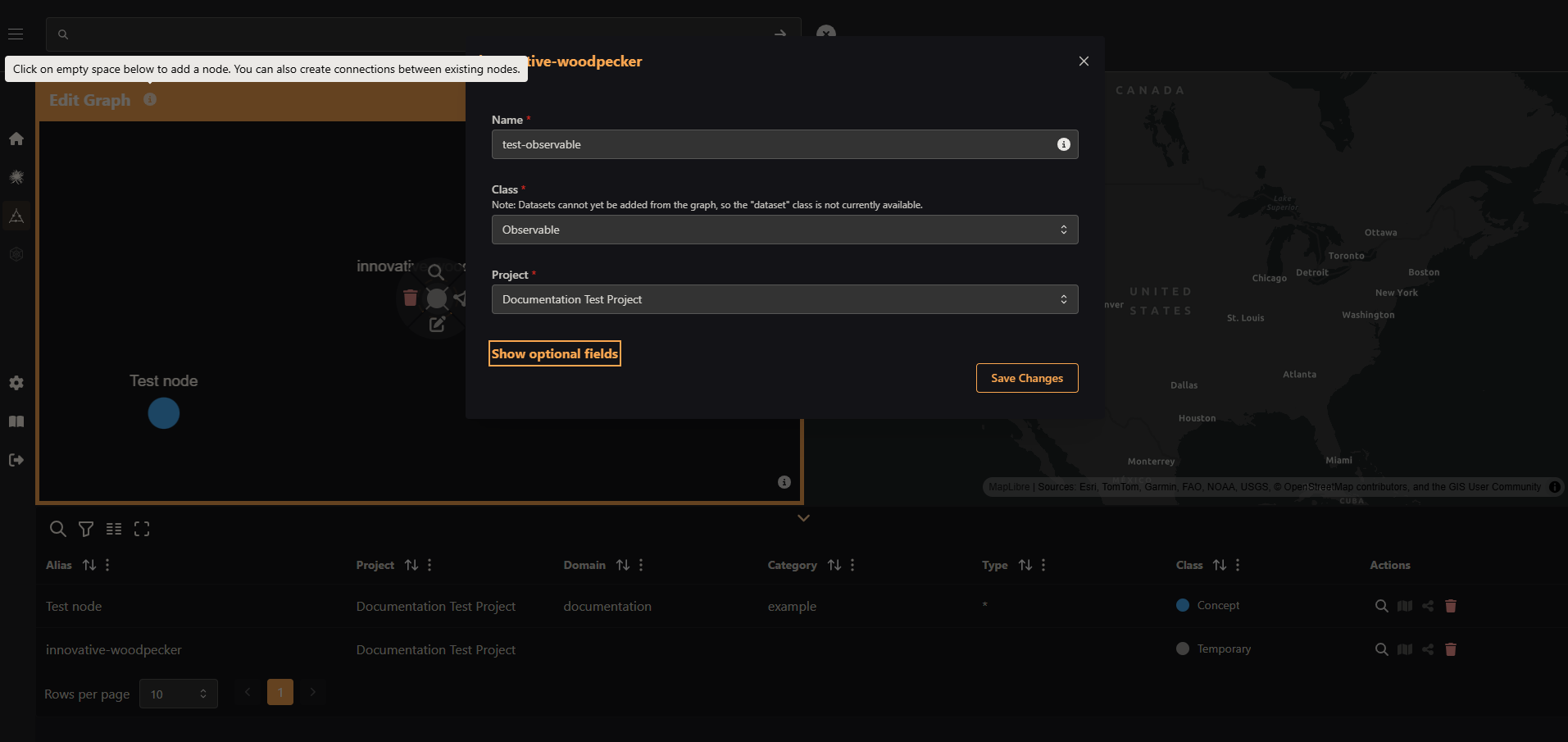Sort the table by Domain
Viewport: 1568px width, 742px height.
[x=623, y=565]
